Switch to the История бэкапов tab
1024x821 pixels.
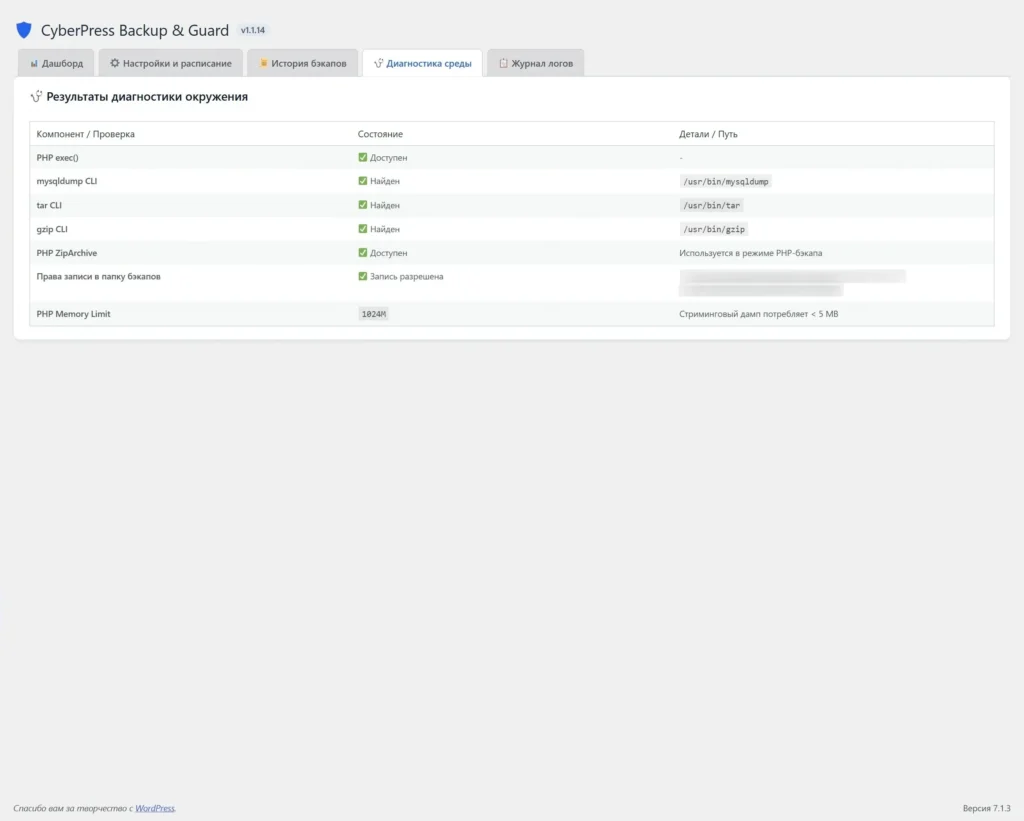(x=302, y=63)
